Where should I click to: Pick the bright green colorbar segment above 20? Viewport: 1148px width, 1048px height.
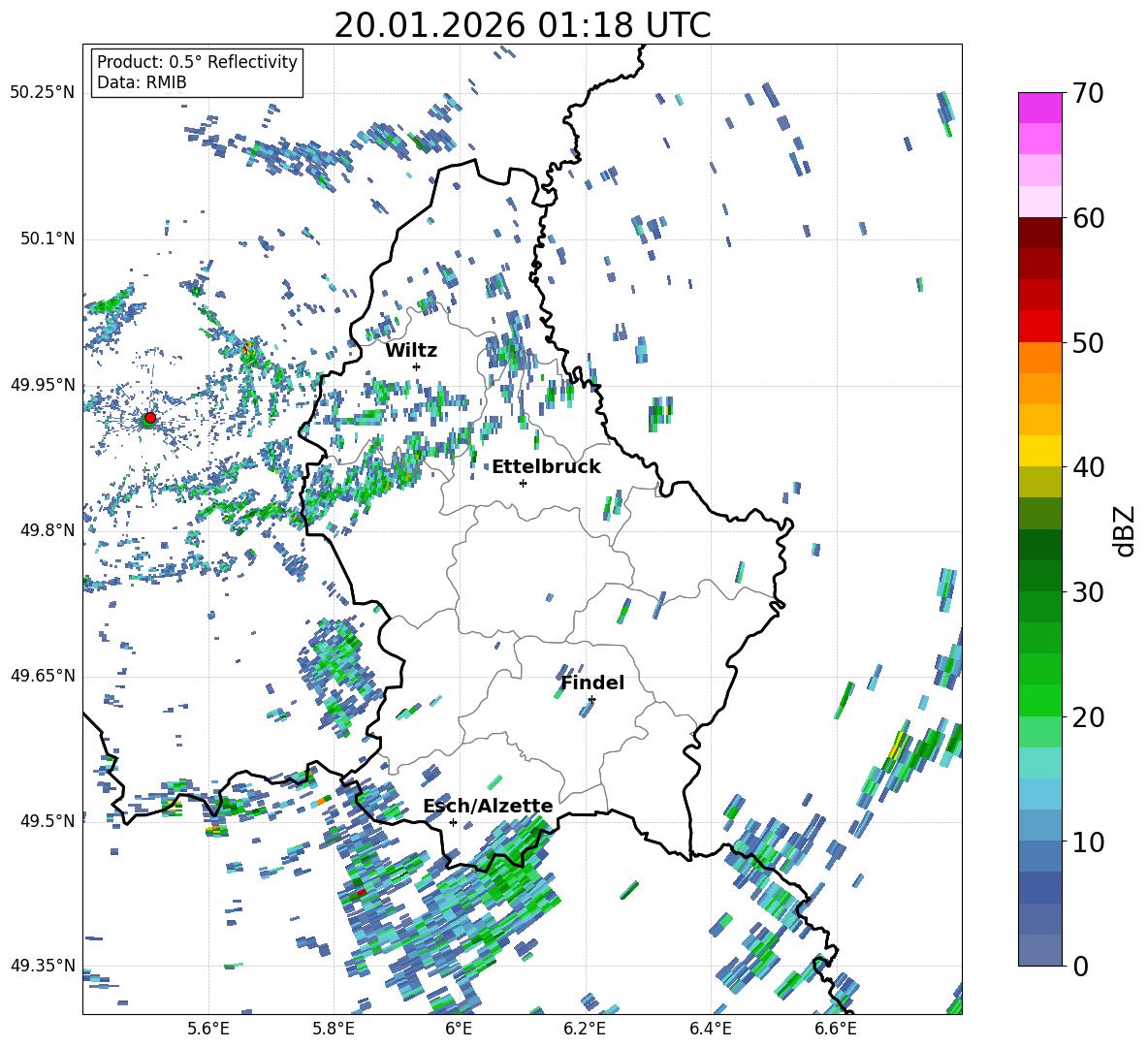coord(1039,700)
